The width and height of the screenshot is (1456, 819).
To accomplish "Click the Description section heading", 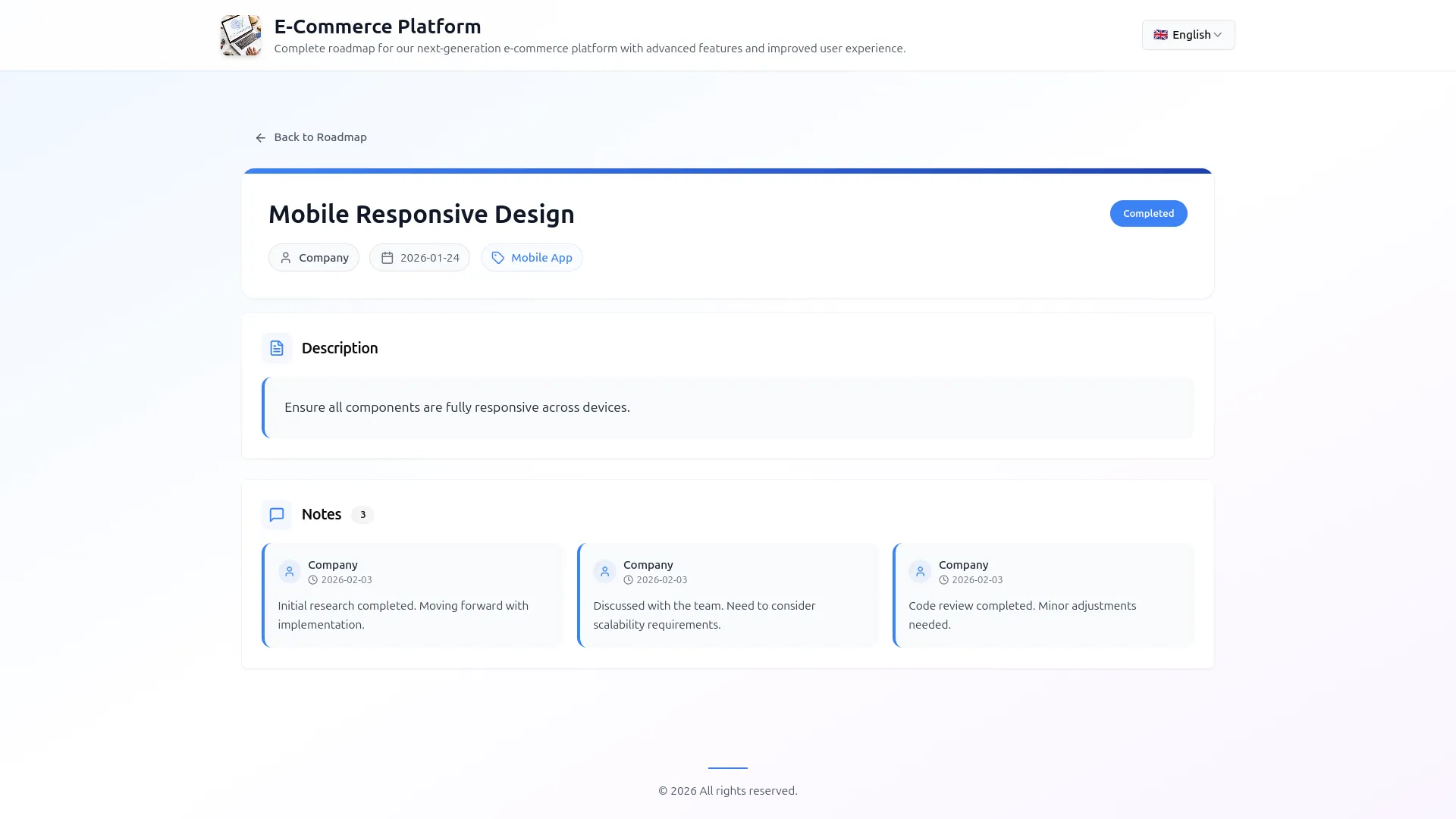I will (x=340, y=348).
